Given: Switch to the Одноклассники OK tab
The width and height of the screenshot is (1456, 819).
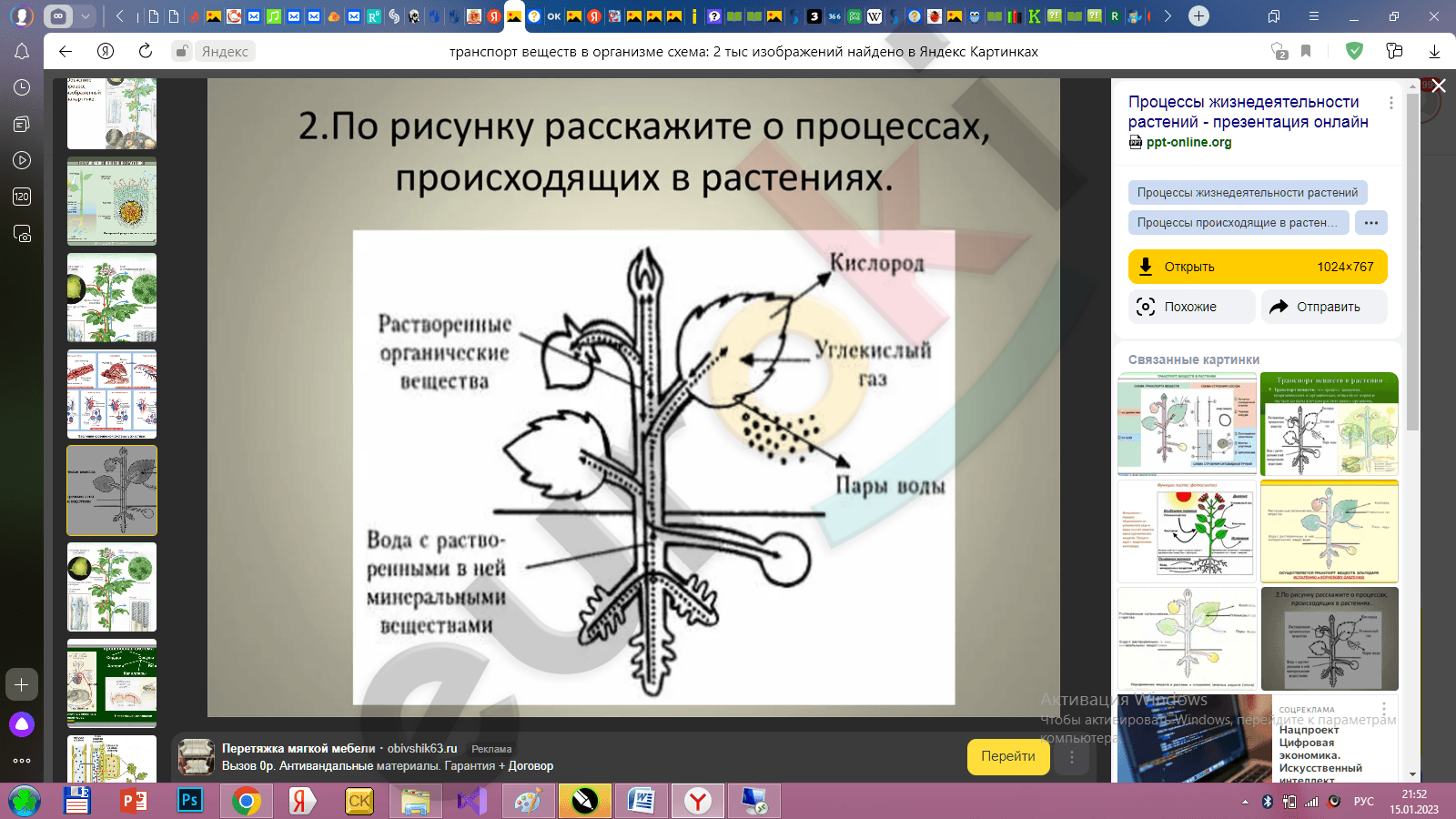Looking at the screenshot, I should (x=554, y=16).
